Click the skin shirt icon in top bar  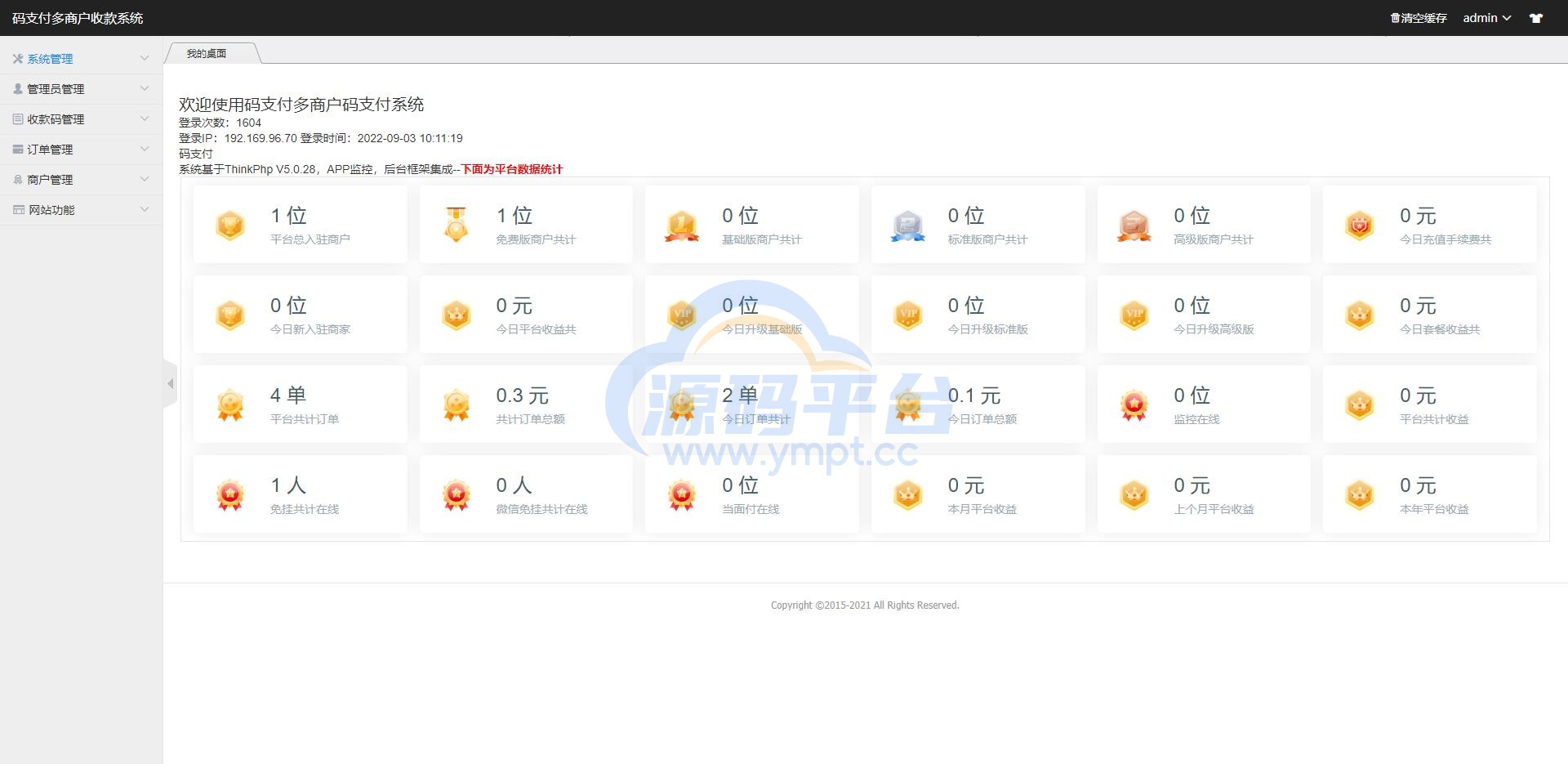(1536, 18)
